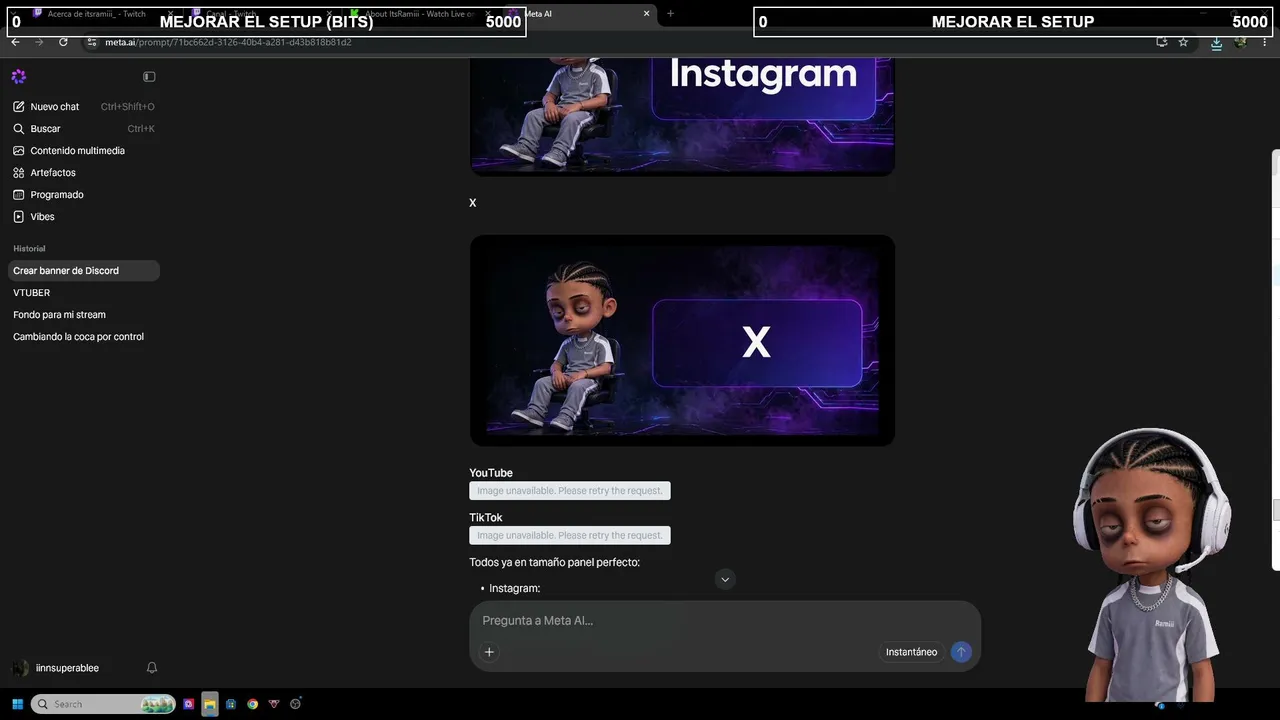1280x720 pixels.
Task: Open the Instantáneo mode selector
Action: point(912,652)
